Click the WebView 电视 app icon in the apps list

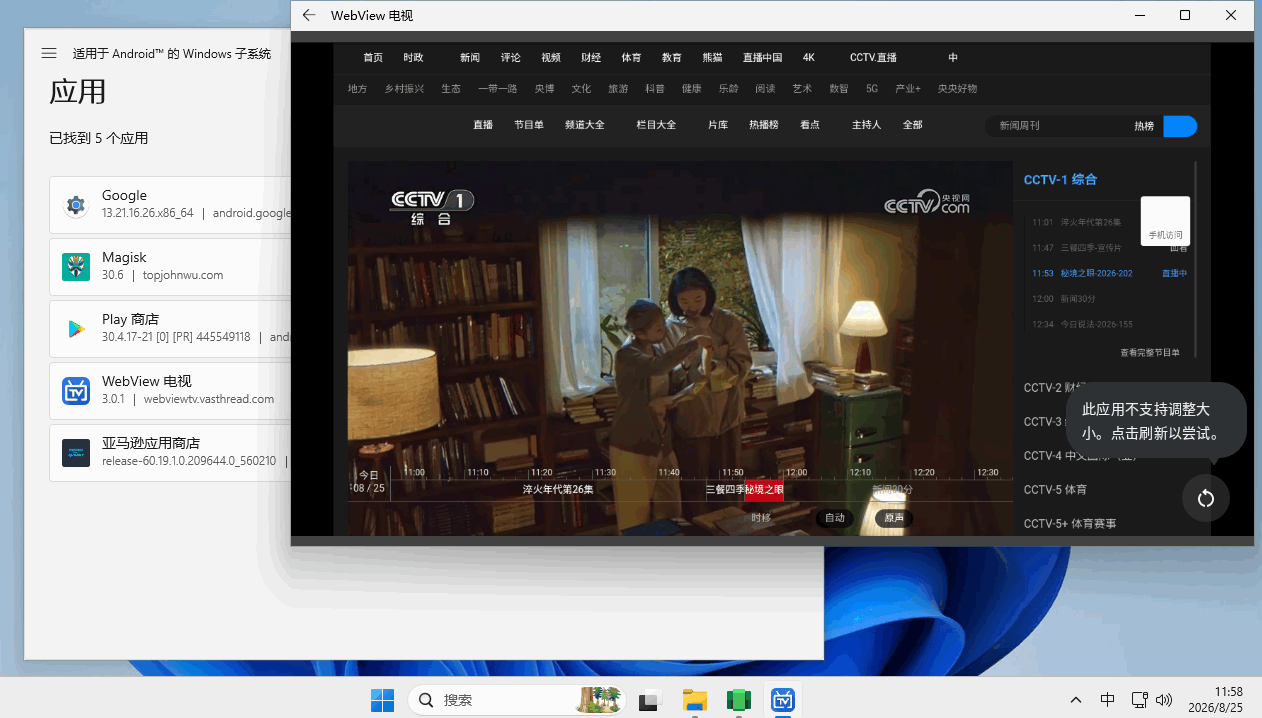[76, 391]
